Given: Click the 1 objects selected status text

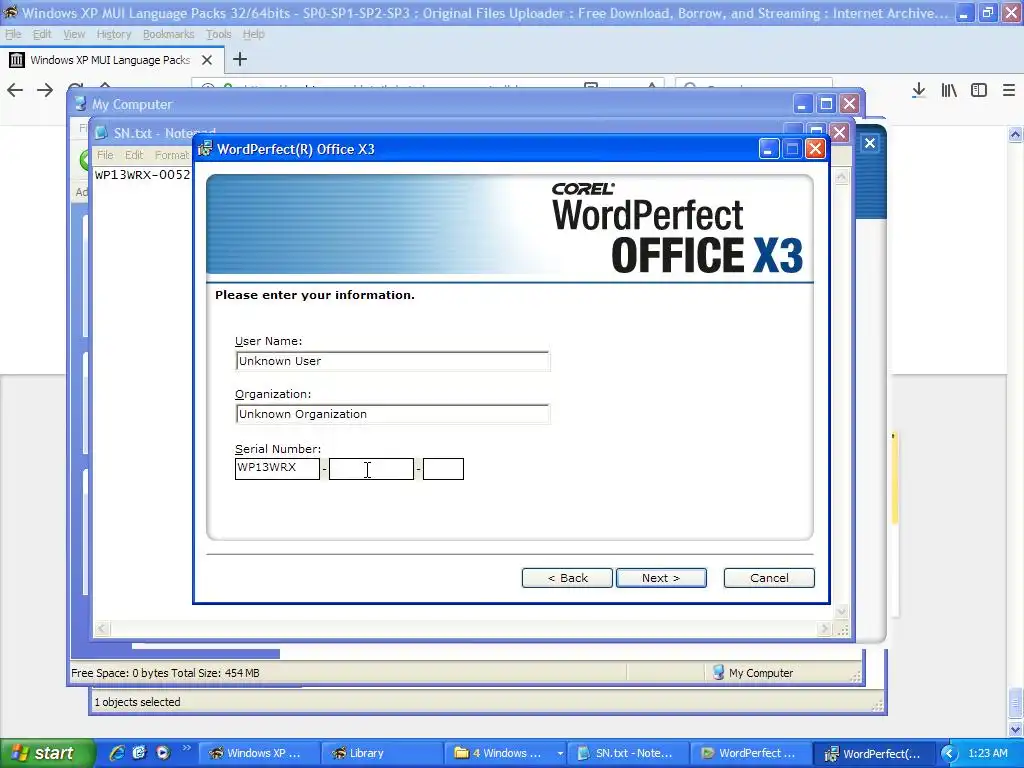Looking at the screenshot, I should [x=137, y=702].
